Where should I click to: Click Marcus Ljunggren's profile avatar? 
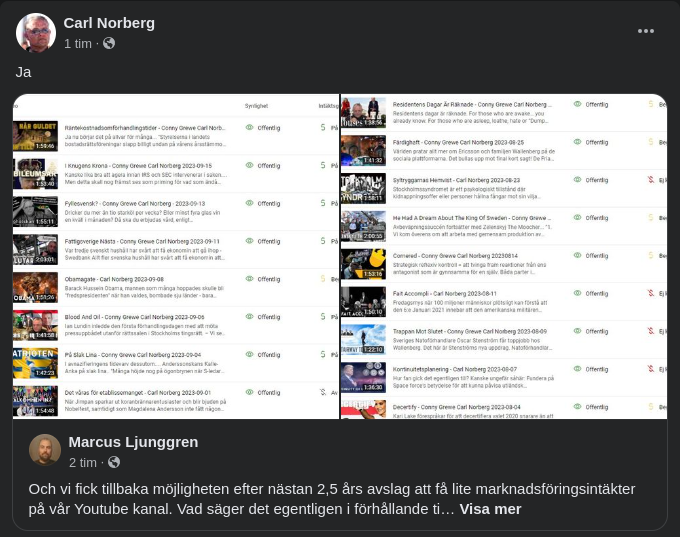click(x=45, y=450)
